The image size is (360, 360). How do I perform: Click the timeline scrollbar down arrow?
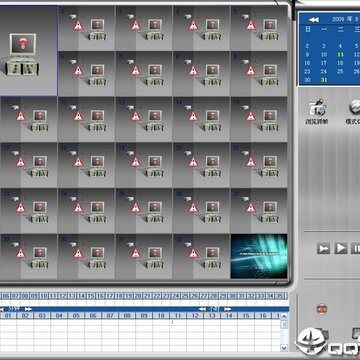coord(284,348)
